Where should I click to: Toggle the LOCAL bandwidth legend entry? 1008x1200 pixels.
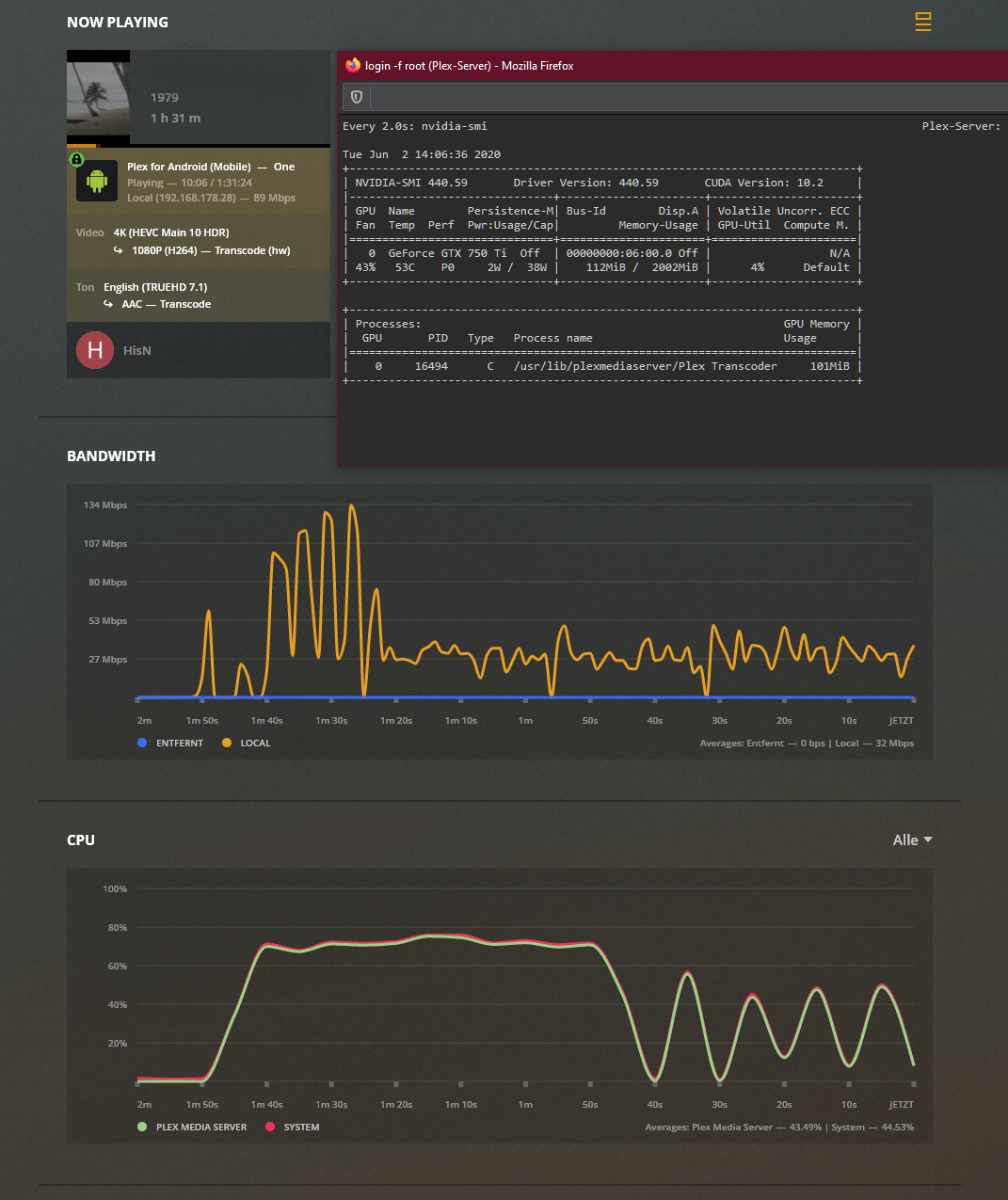pos(247,744)
